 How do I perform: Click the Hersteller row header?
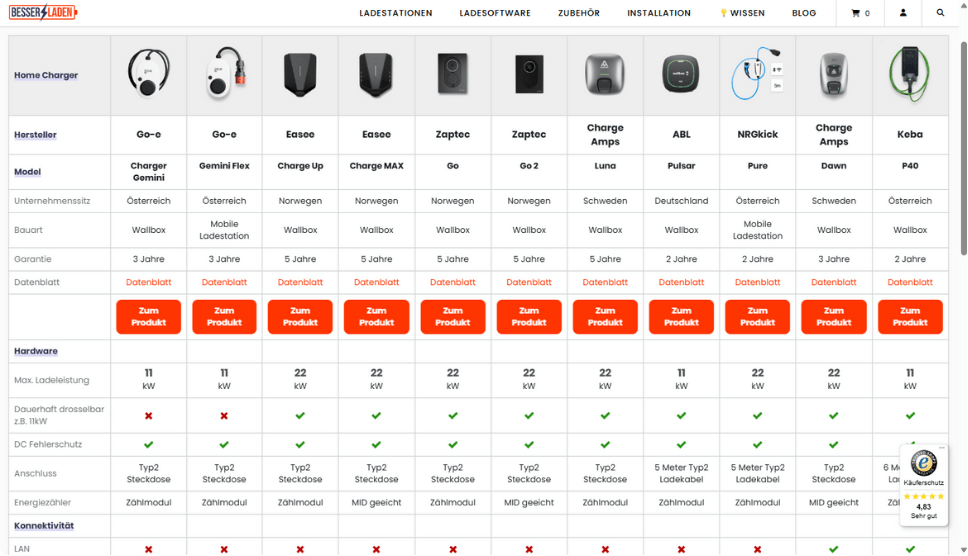click(35, 135)
